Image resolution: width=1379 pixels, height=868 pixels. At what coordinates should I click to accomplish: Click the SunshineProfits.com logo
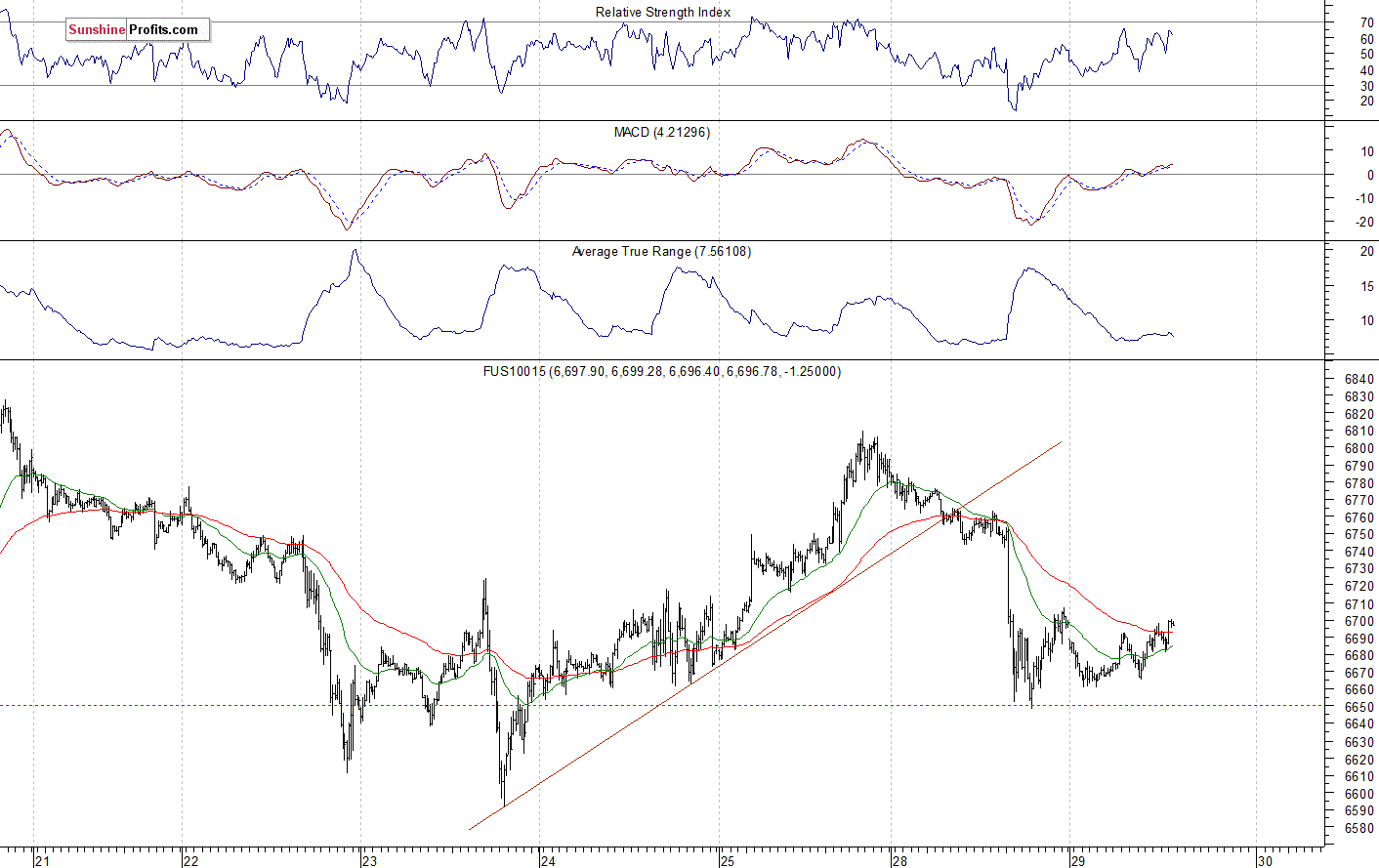[x=138, y=30]
